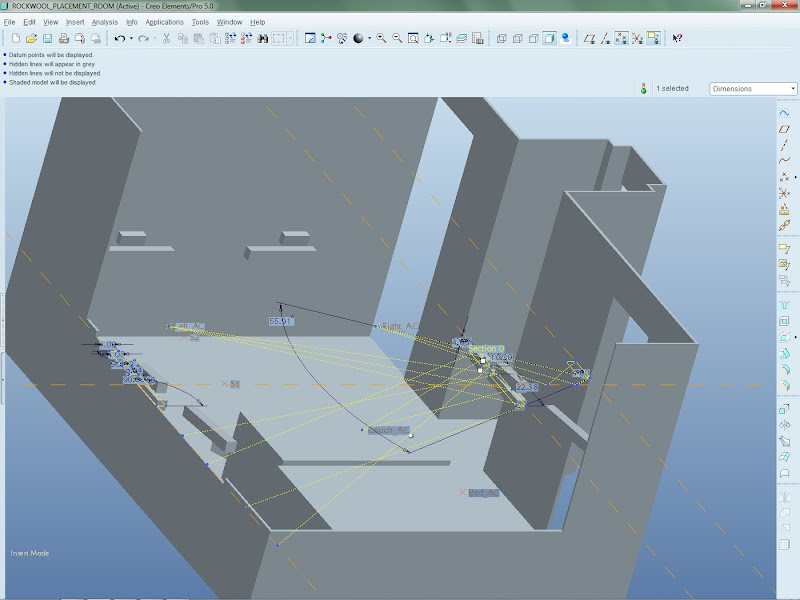
Task: Save the model using the disk icon
Action: click(47, 38)
